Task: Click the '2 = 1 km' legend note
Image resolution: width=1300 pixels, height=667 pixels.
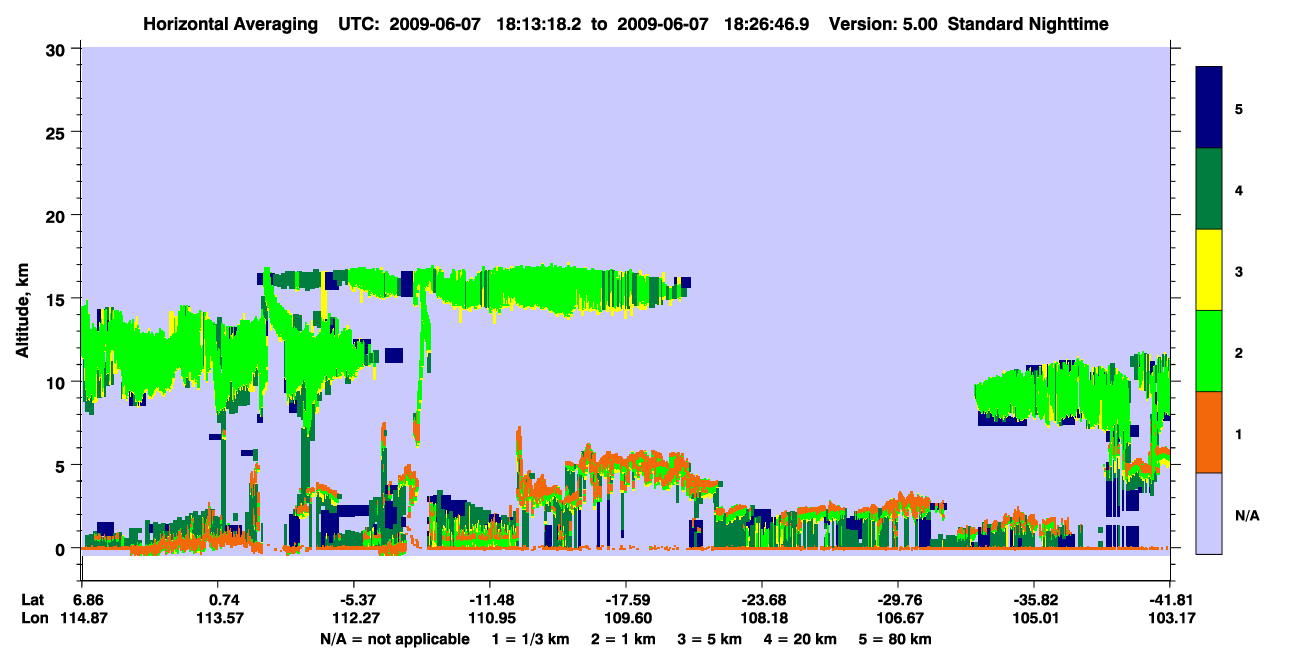Action: pyautogui.click(x=624, y=638)
